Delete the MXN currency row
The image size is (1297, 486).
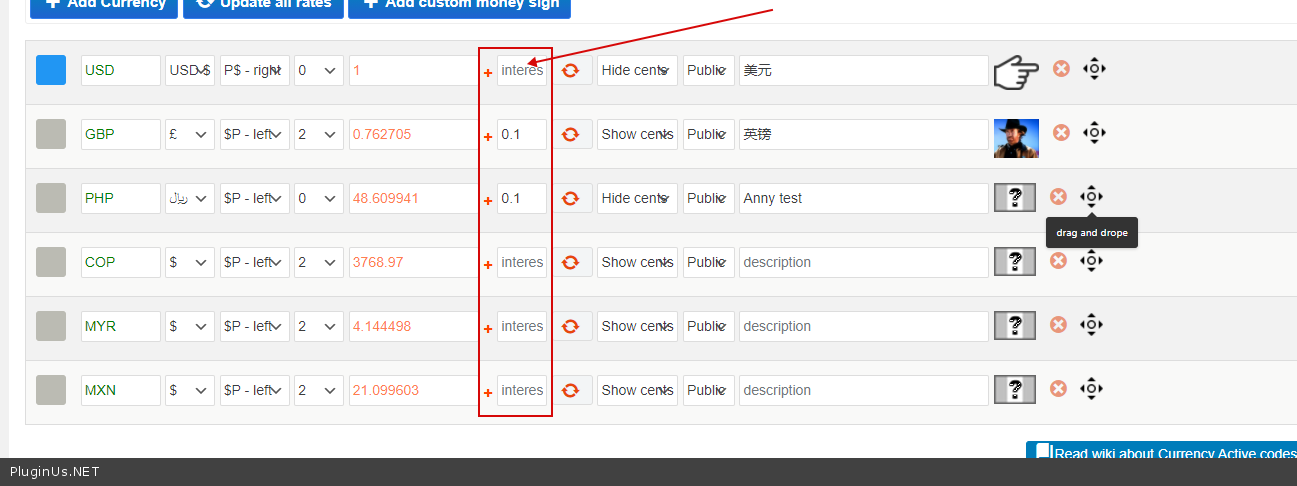tap(1058, 388)
